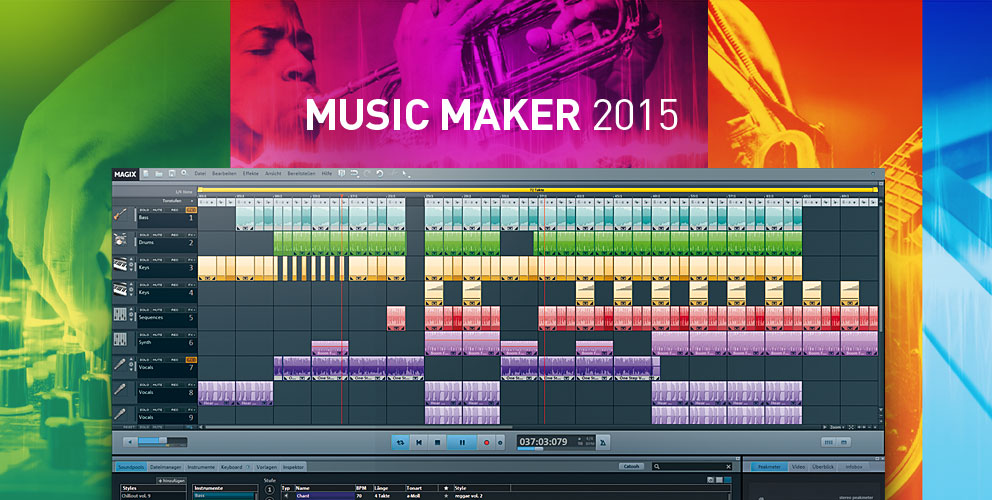Mute the Bass track
Viewport: 992px width, 500px height.
(158, 210)
